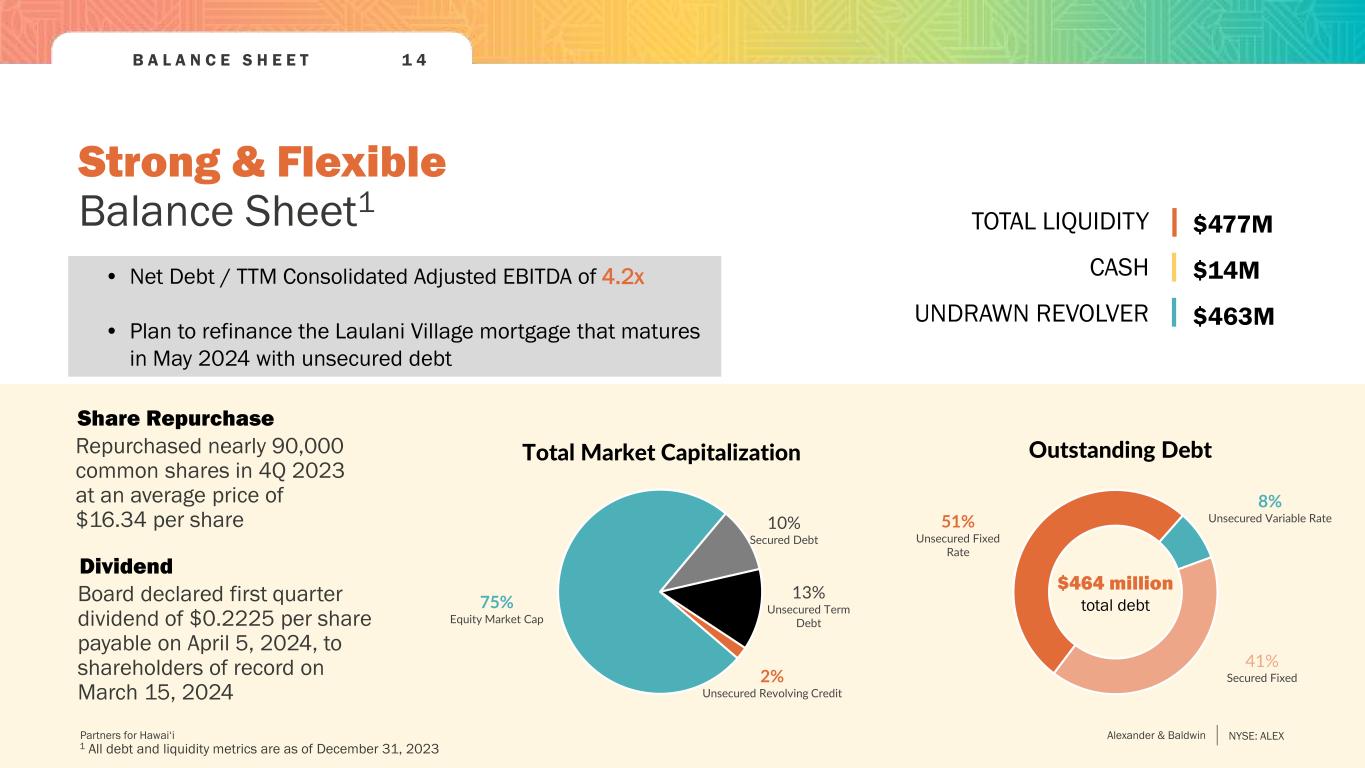Image resolution: width=1365 pixels, height=768 pixels.
Task: Click the teal bar beside Undrawn Revolver
Action: tap(1174, 313)
